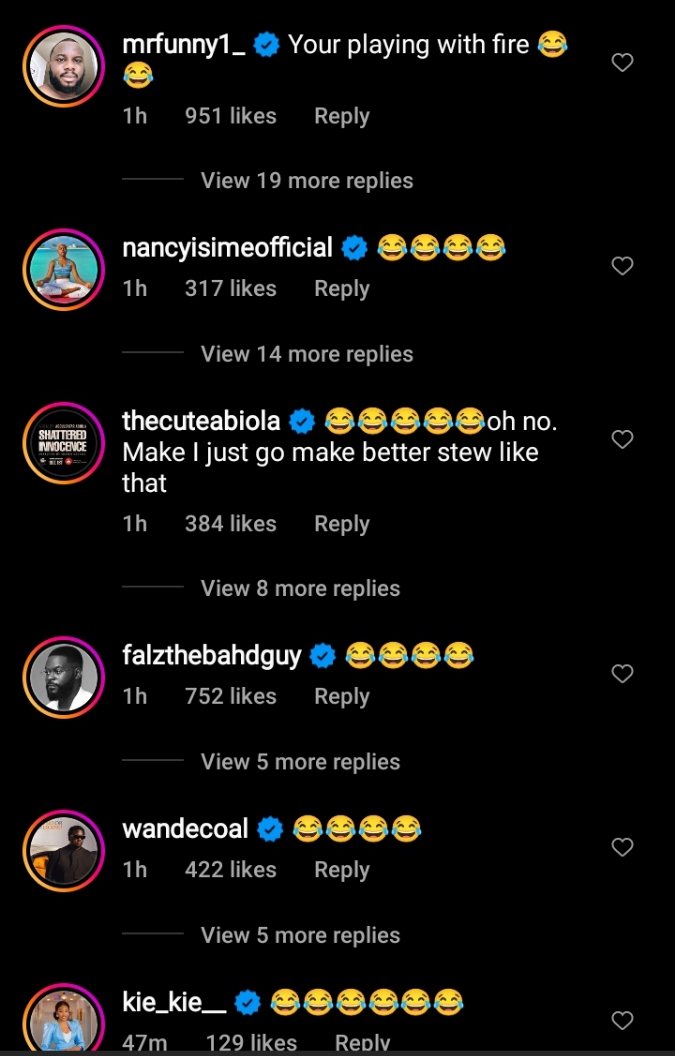This screenshot has width=675, height=1056.
Task: Like wandecoal's comment
Action: coord(622,848)
